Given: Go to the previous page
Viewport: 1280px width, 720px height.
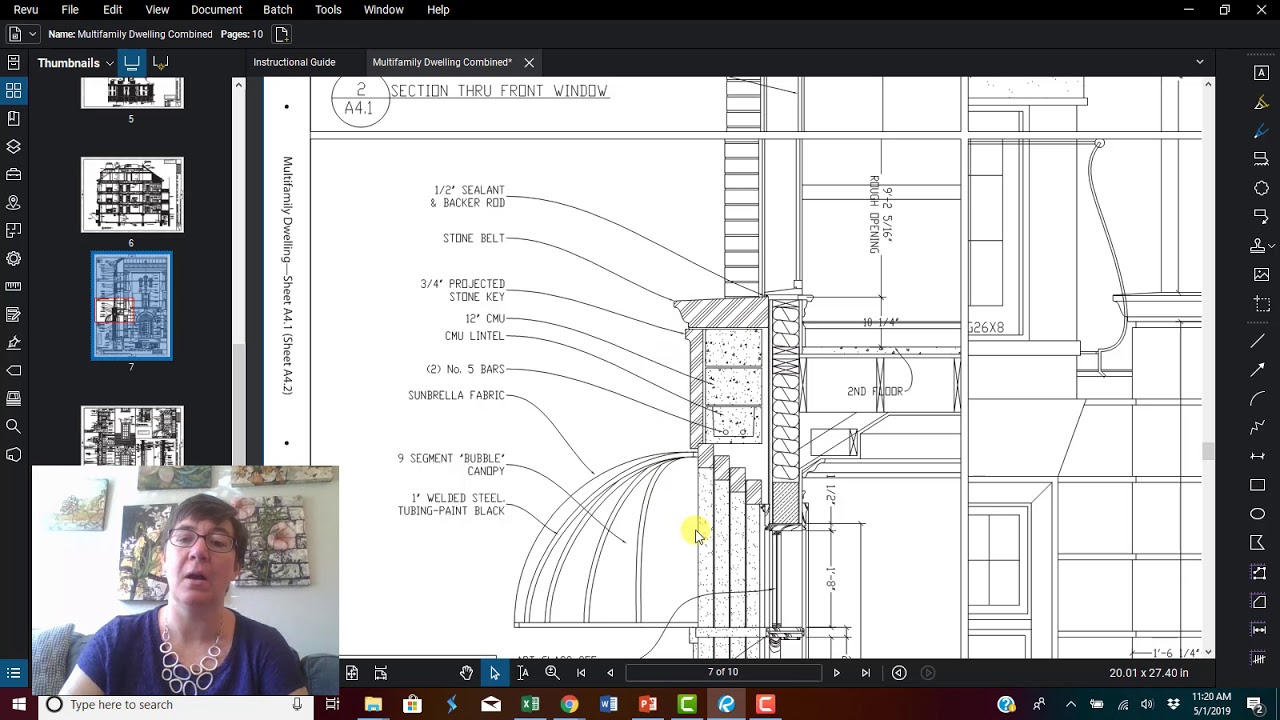Looking at the screenshot, I should click(610, 673).
